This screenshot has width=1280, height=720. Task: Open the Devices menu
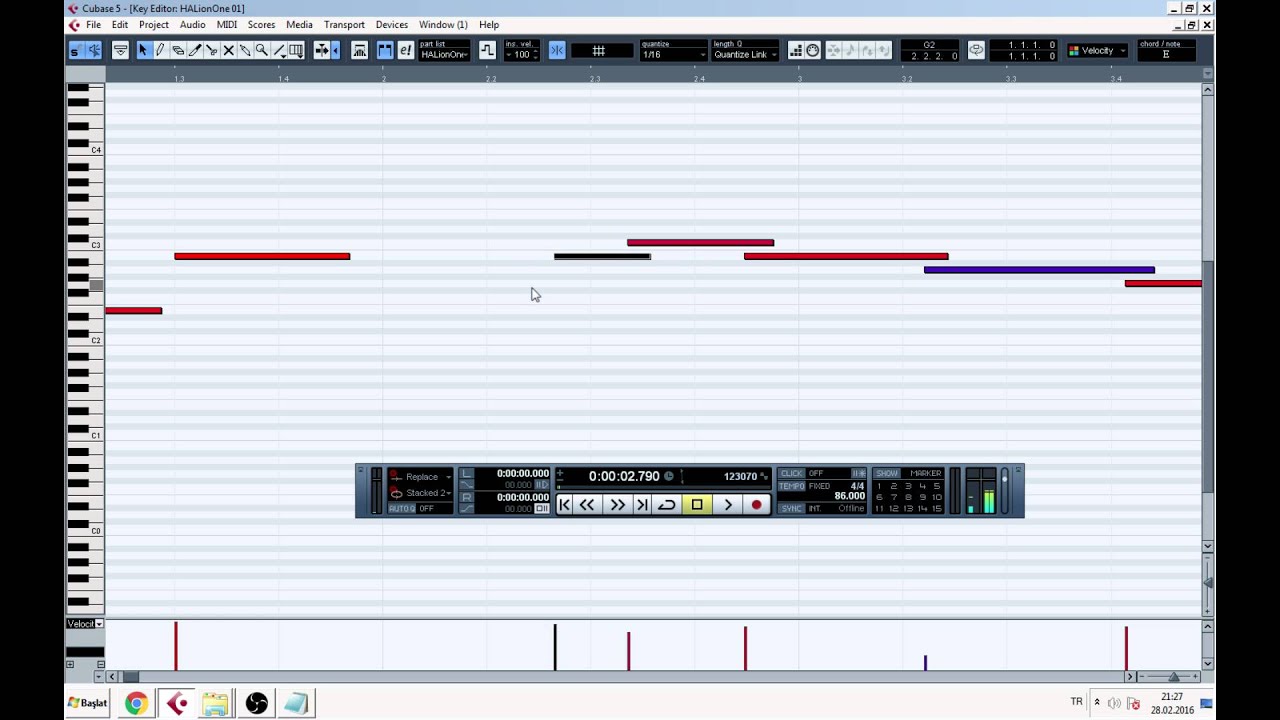pyautogui.click(x=392, y=25)
